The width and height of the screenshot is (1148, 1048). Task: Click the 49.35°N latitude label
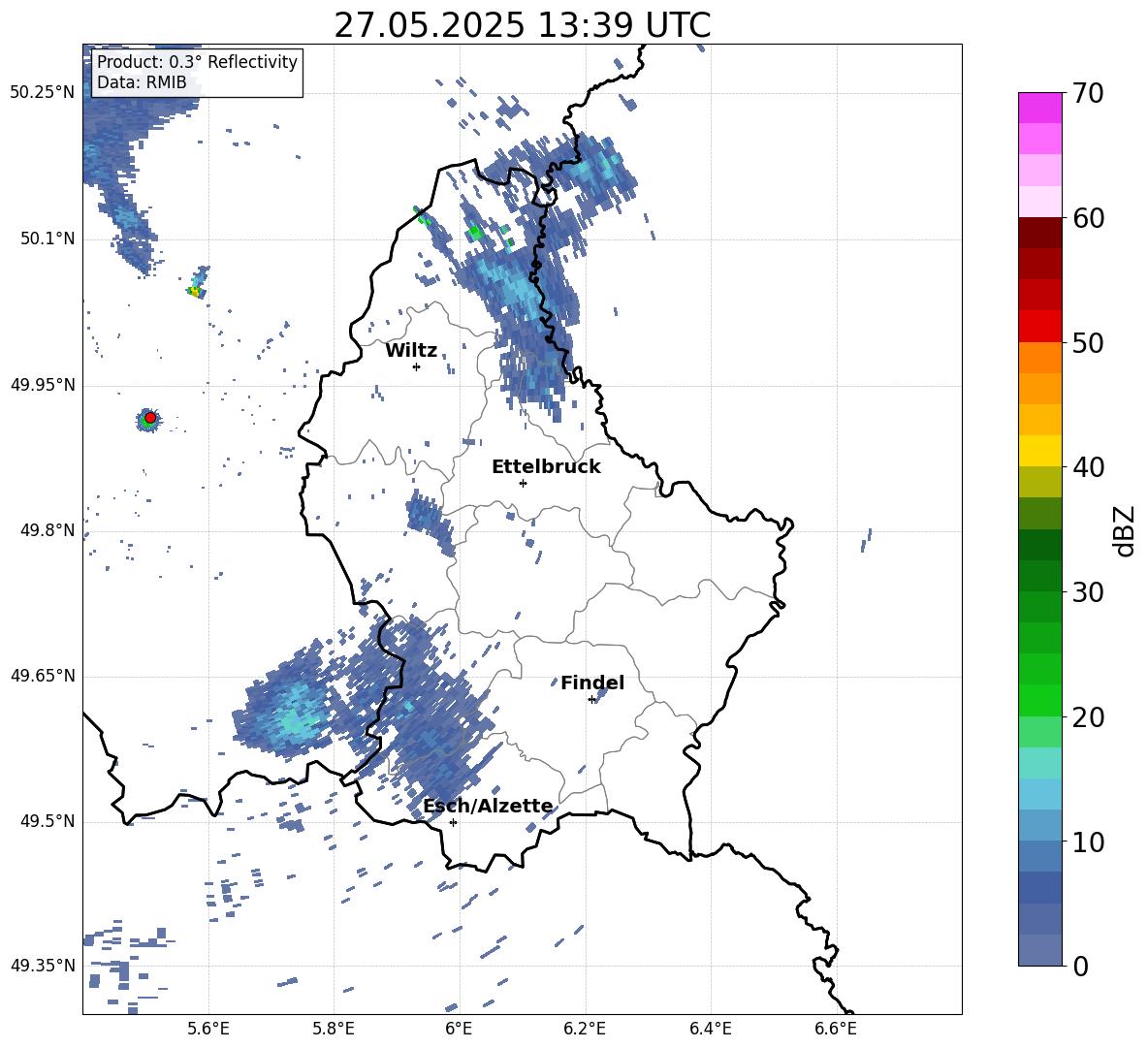(x=43, y=966)
